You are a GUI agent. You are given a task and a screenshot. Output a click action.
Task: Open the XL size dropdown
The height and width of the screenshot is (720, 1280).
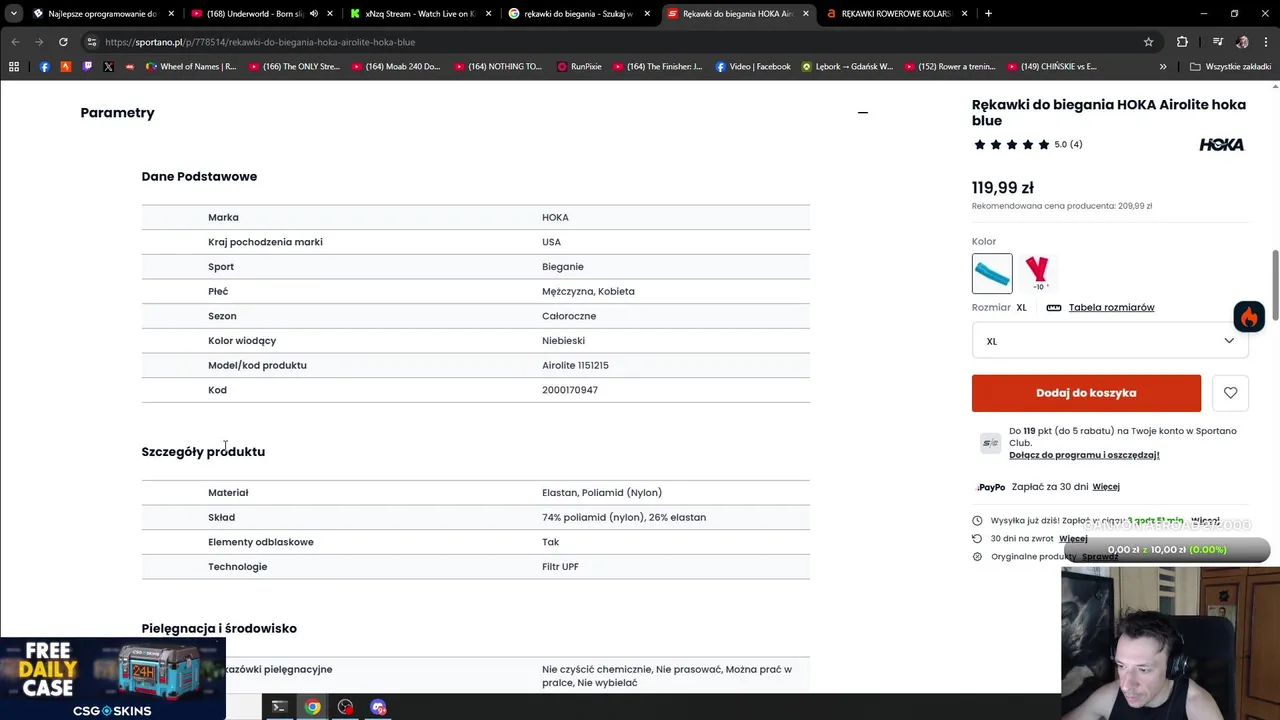(1110, 341)
